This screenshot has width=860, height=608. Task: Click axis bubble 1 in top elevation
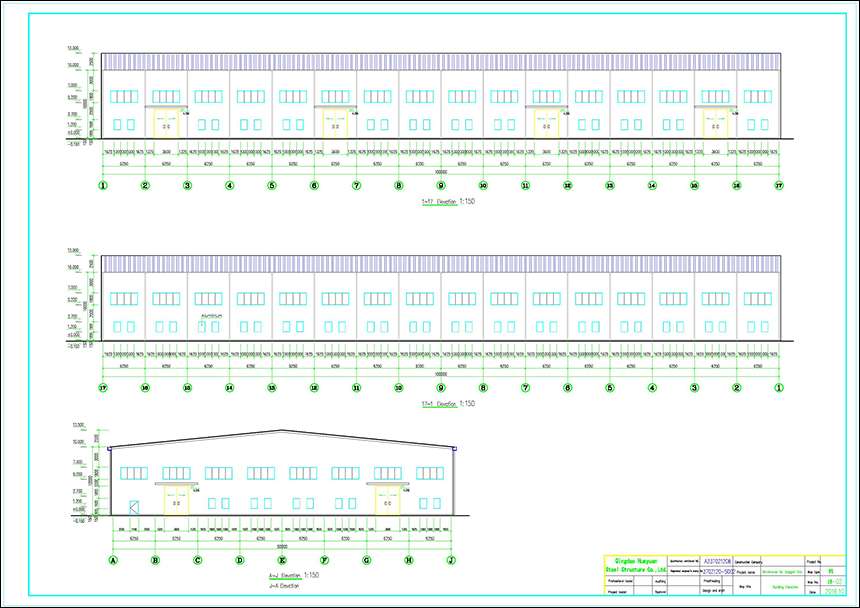pyautogui.click(x=103, y=185)
